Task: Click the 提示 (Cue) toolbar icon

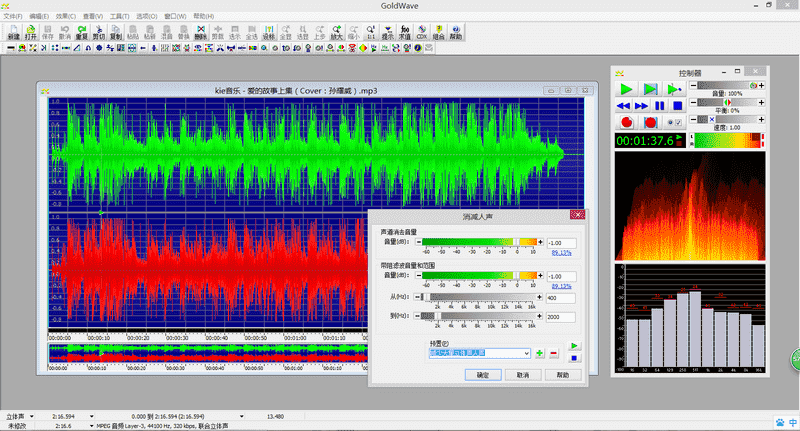Action: [x=388, y=32]
